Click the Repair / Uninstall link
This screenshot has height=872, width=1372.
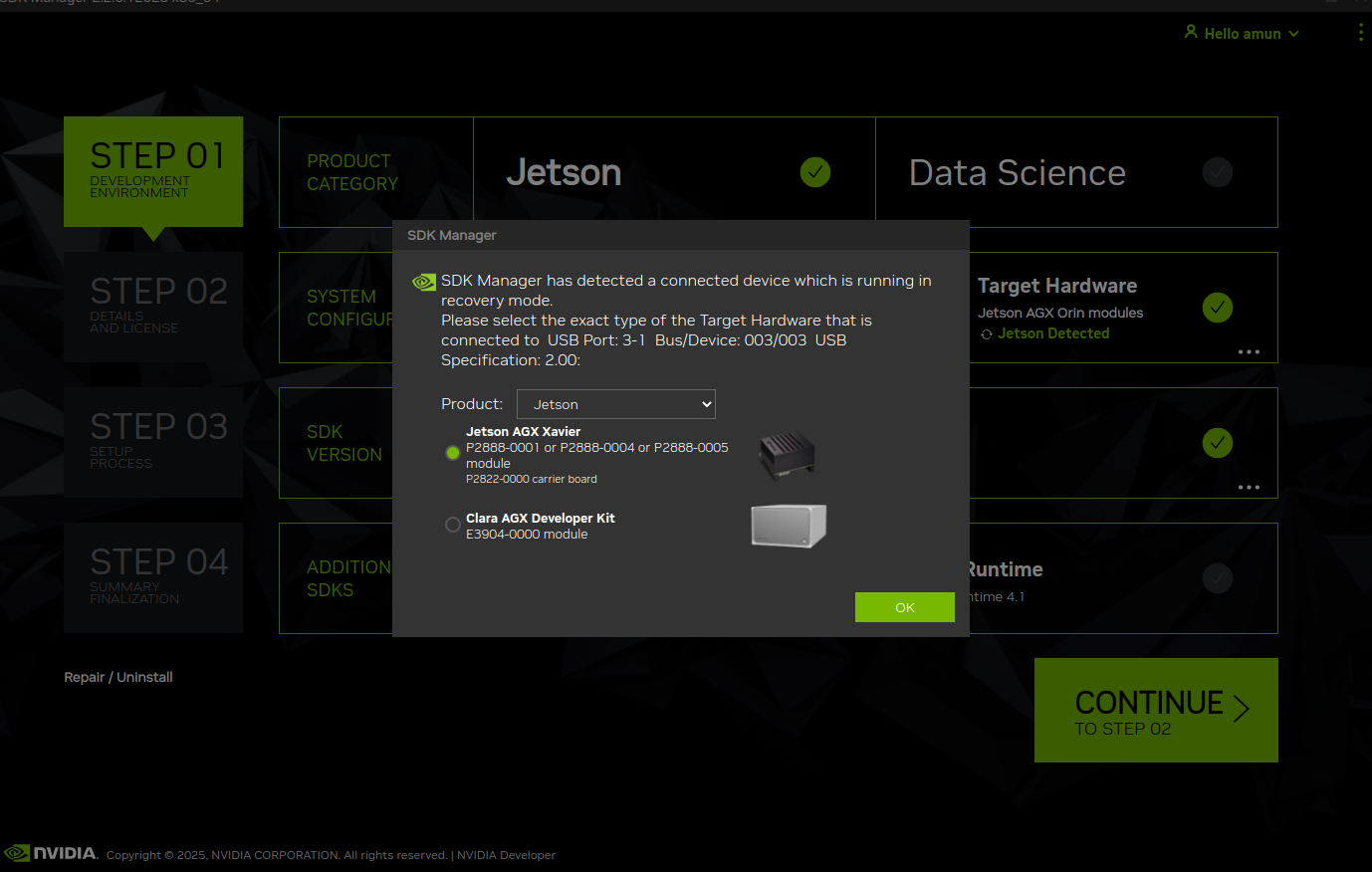tap(118, 677)
